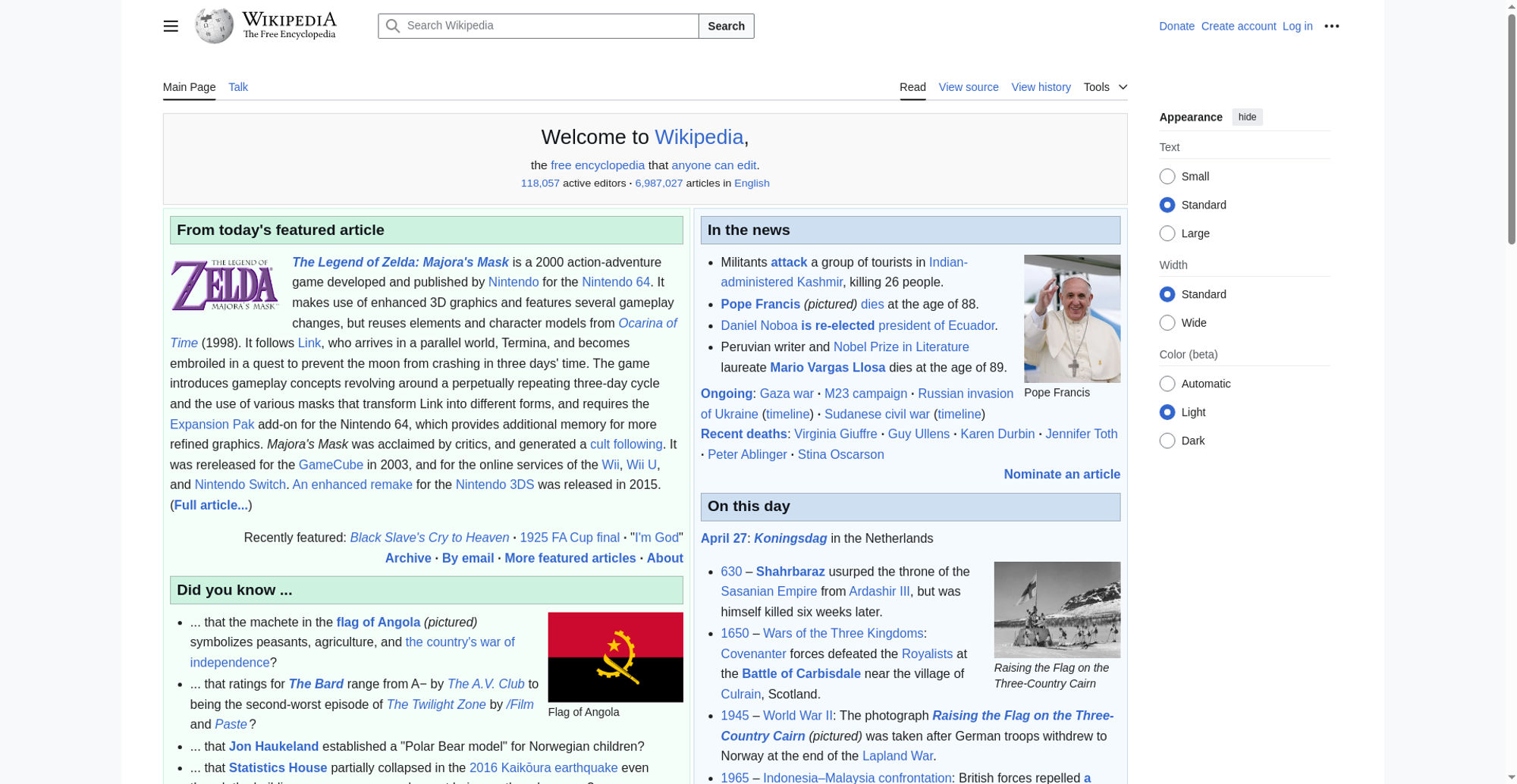Open the featured article Archive link
1517x784 pixels.
click(408, 558)
